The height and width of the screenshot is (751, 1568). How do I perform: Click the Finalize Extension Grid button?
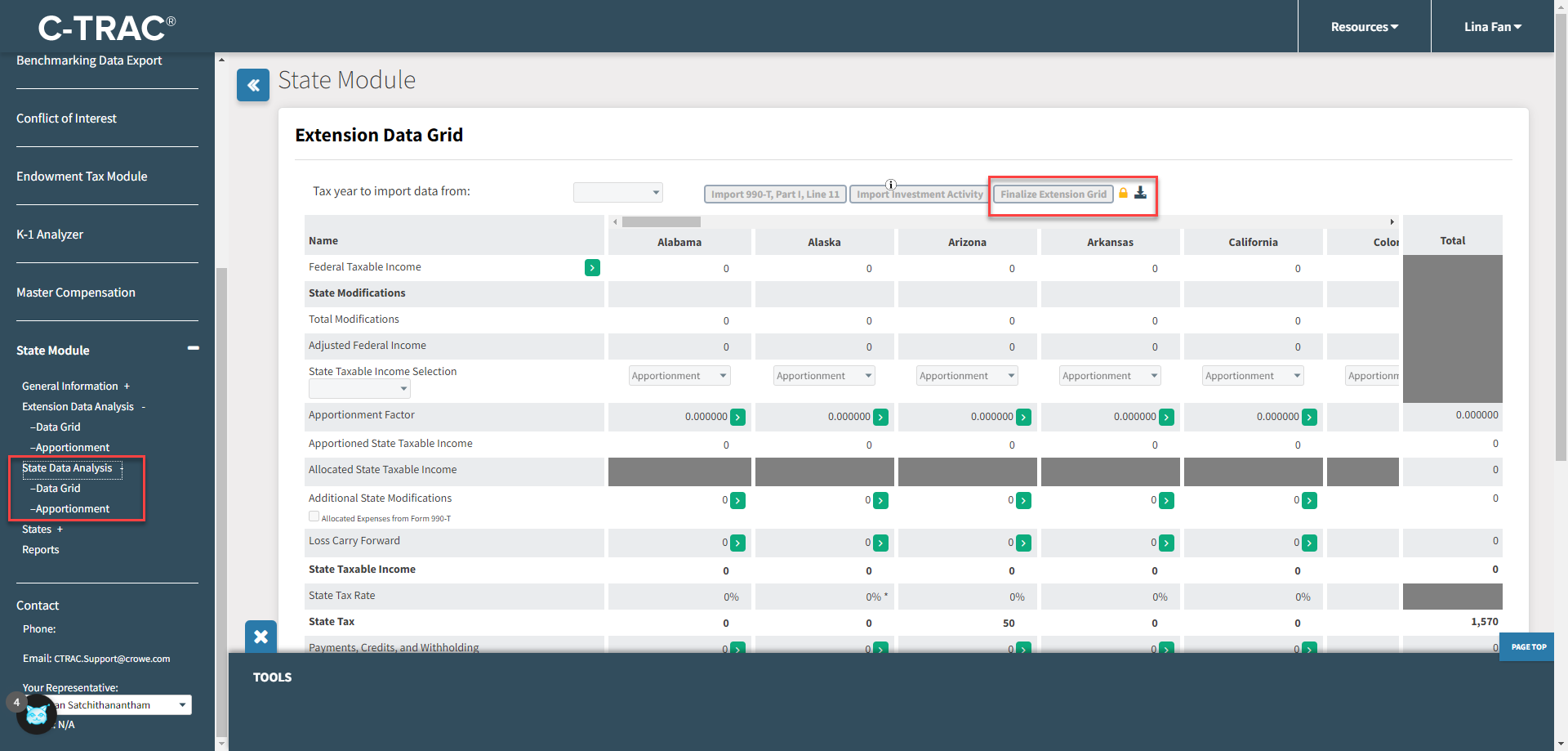1053,194
